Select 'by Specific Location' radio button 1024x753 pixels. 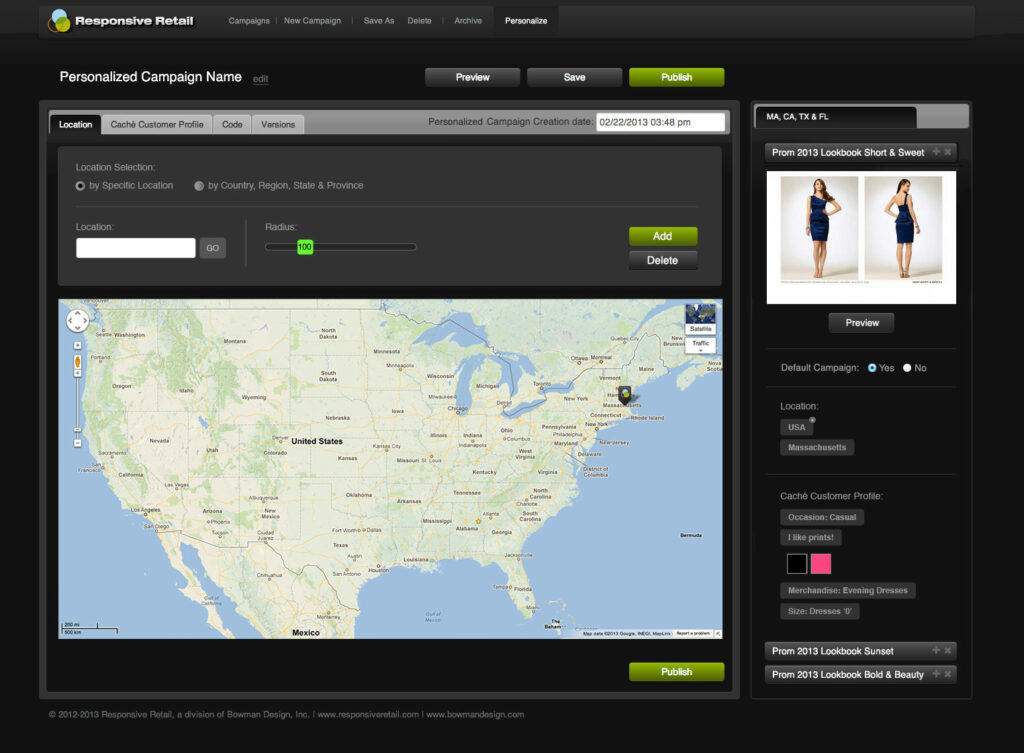tap(80, 186)
